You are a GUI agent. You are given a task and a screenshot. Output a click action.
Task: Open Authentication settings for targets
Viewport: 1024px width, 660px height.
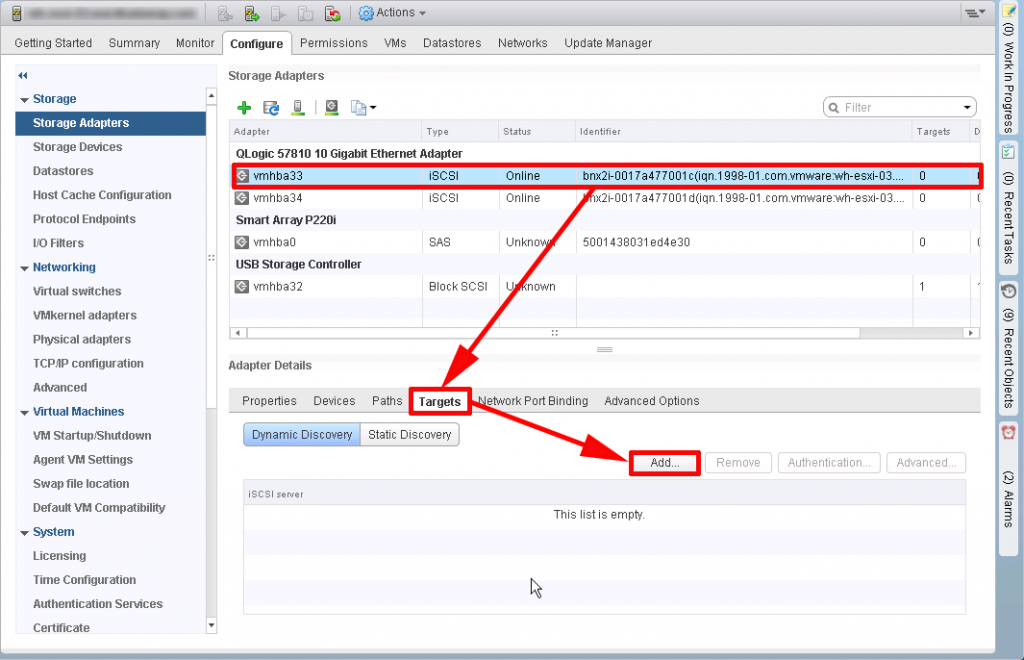pyautogui.click(x=830, y=463)
